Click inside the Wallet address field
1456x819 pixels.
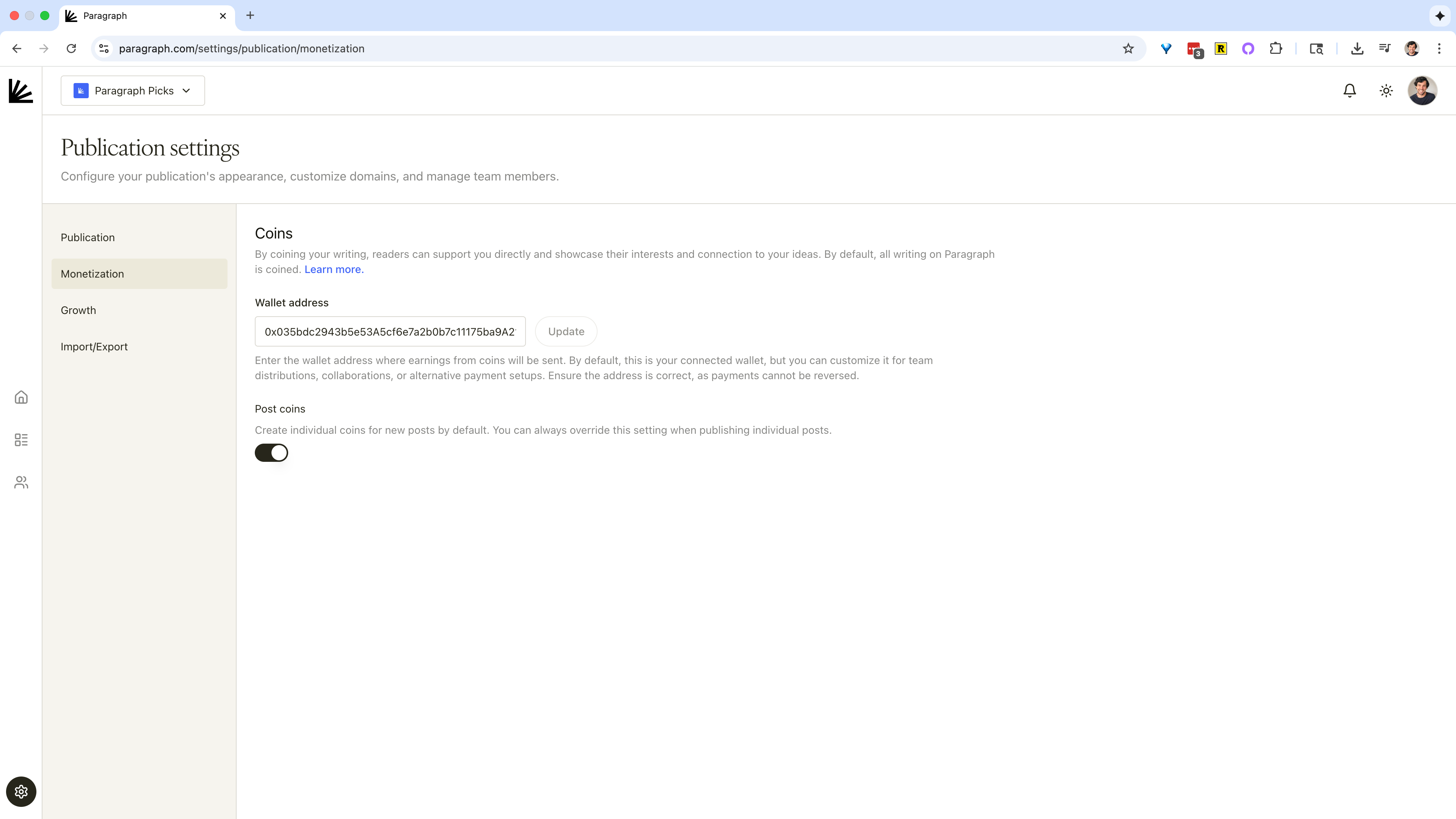[x=389, y=331]
